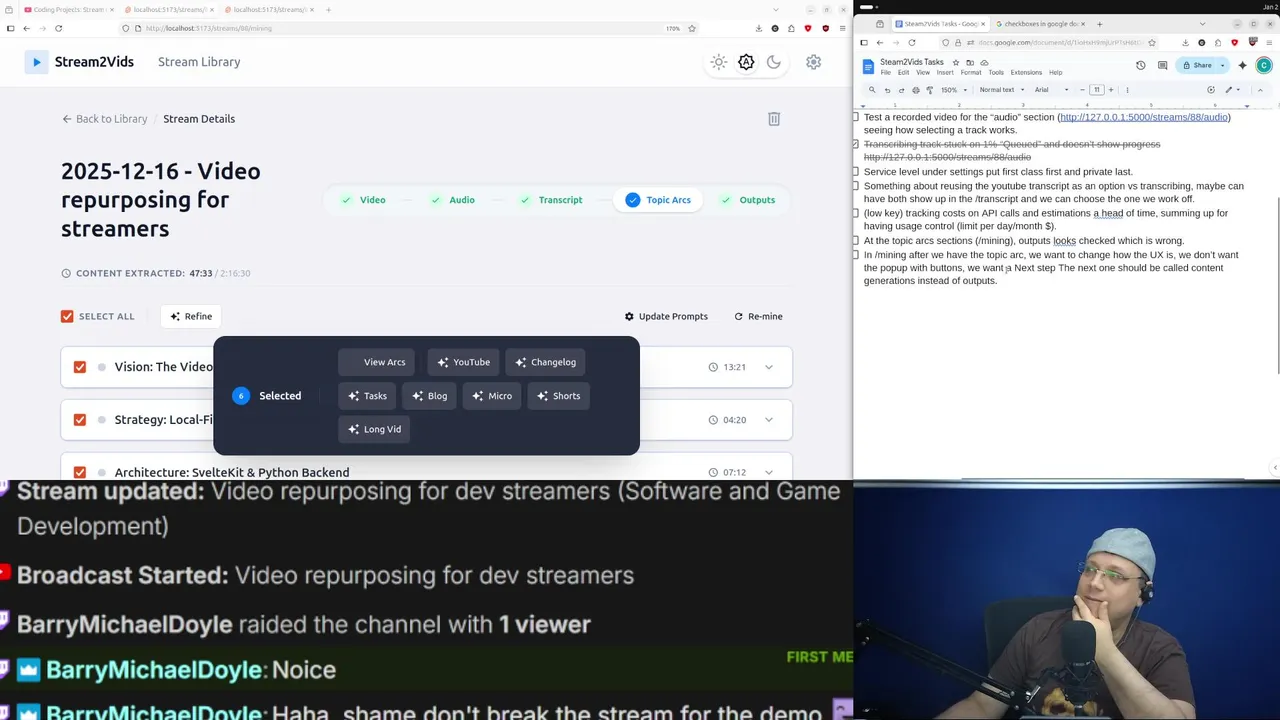
Task: Bookmark the localhost page star
Action: [692, 28]
